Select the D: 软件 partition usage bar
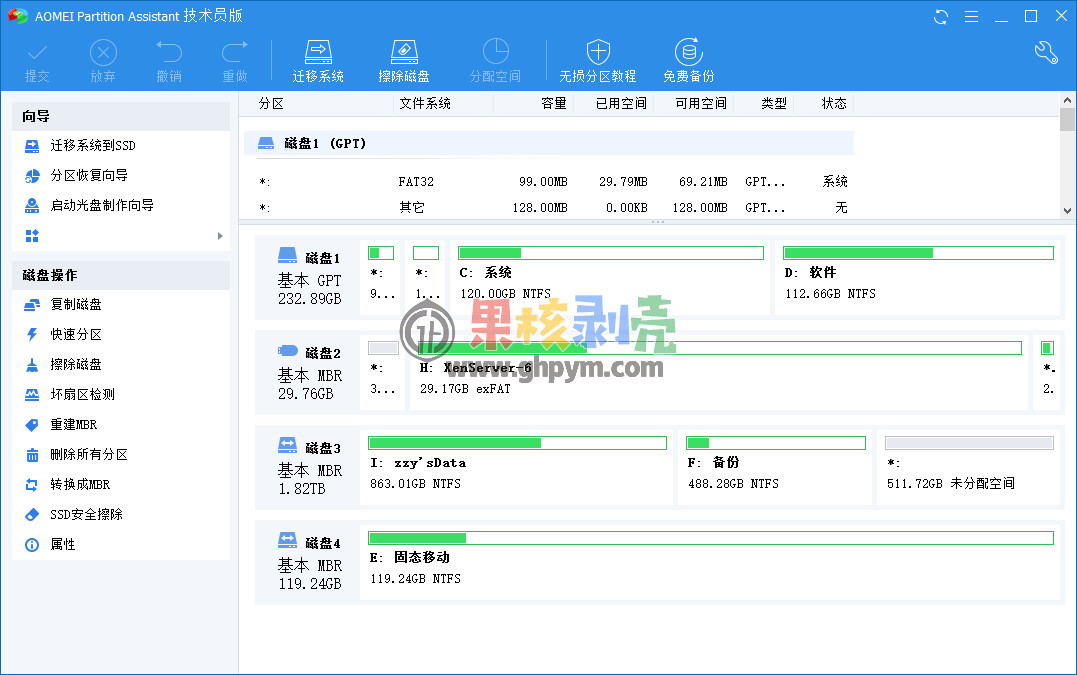Screen dimensions: 1077x675 (x=918, y=253)
